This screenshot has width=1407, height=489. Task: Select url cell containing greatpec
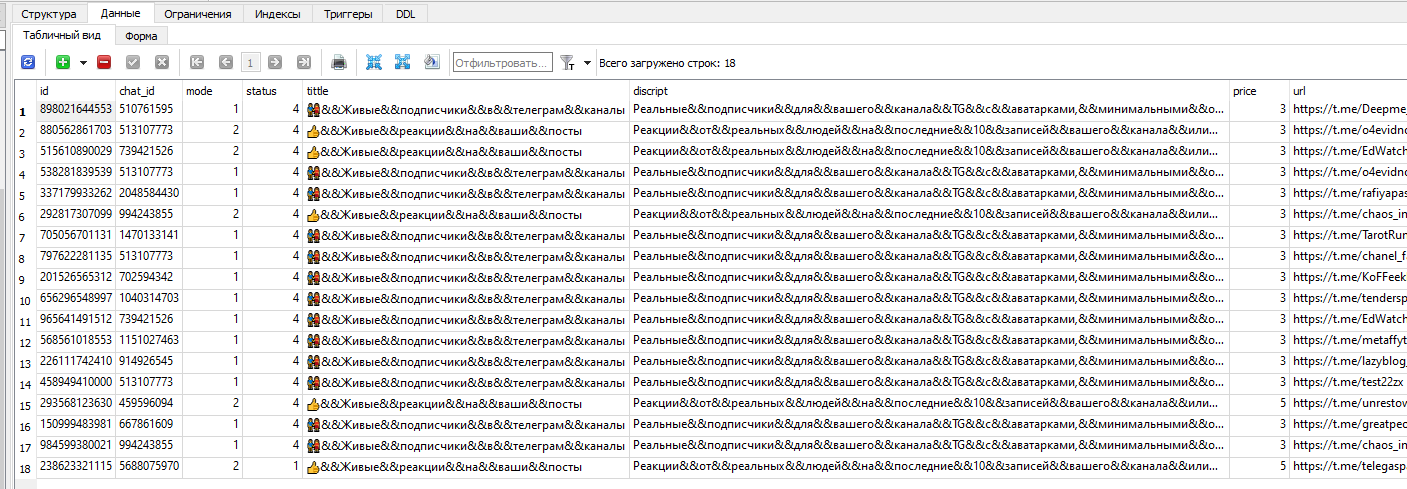1348,424
